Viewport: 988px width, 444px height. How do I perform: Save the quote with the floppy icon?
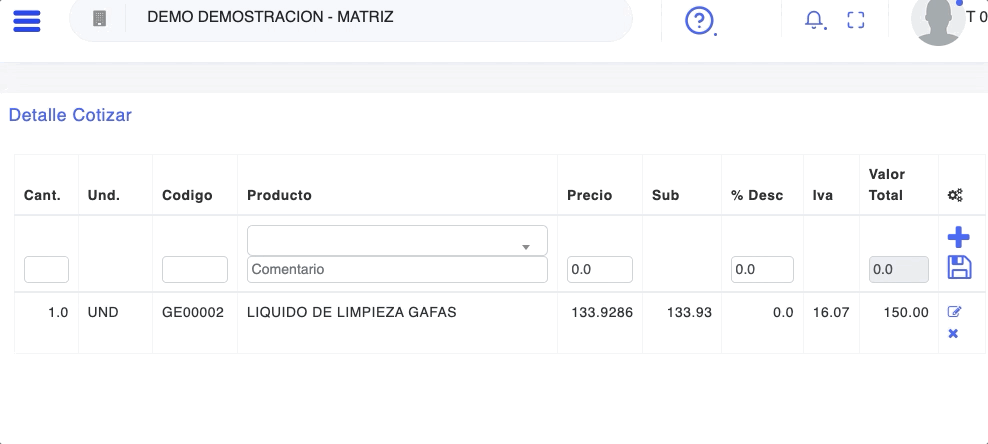[x=959, y=267]
